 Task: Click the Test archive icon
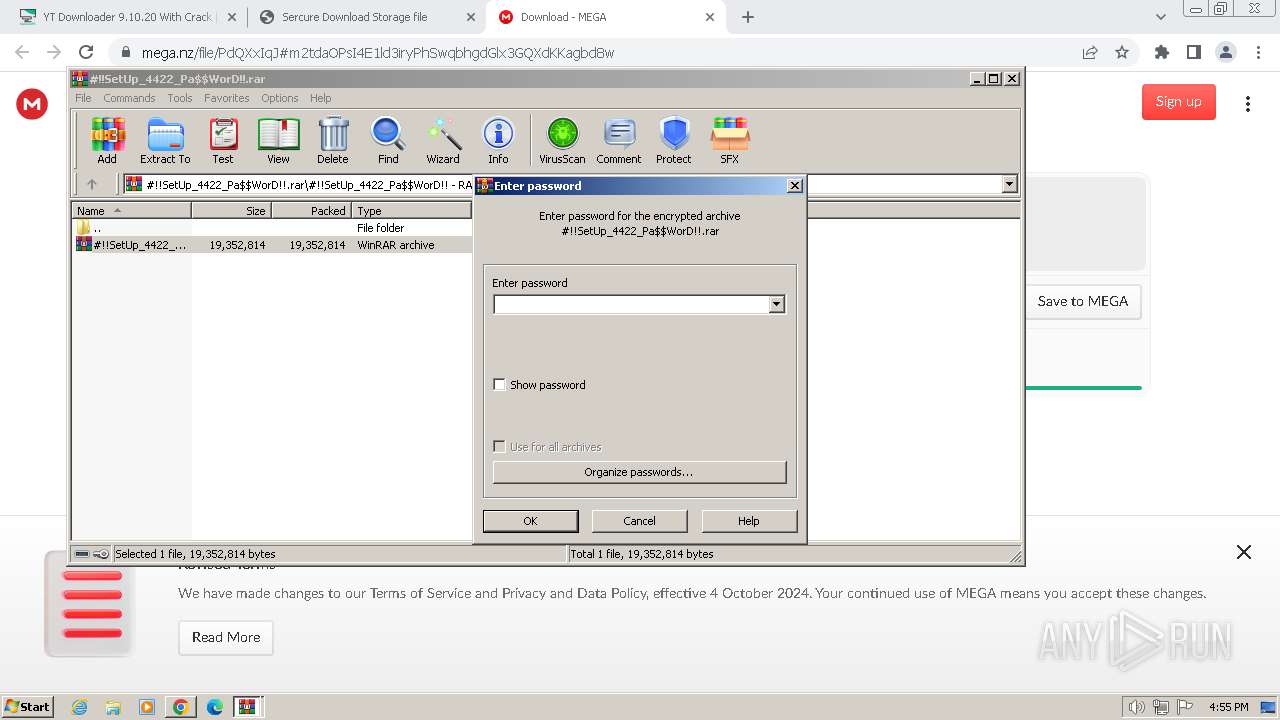(x=223, y=140)
